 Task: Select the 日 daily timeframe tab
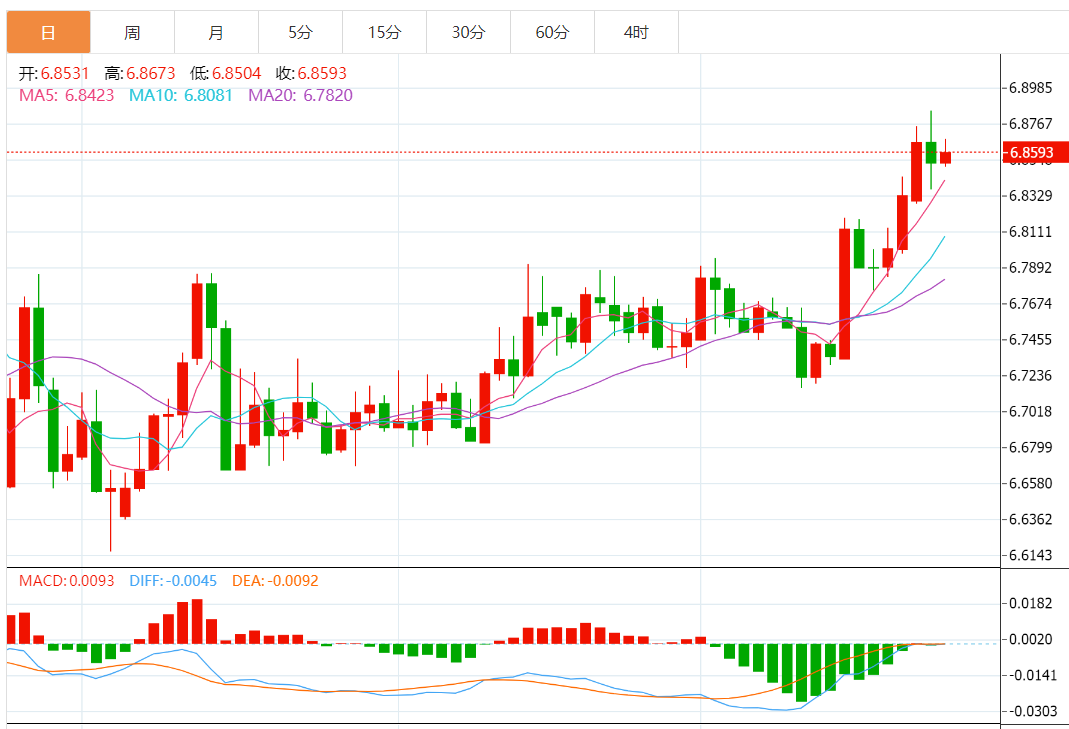48,32
